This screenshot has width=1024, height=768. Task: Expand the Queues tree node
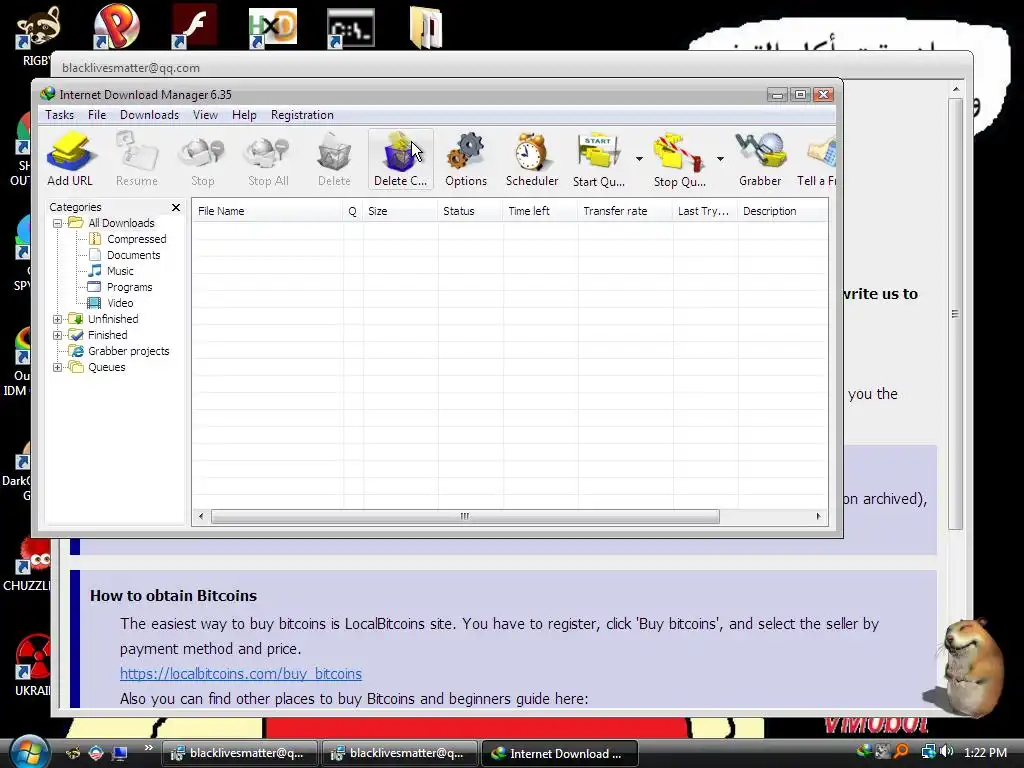[x=57, y=367]
